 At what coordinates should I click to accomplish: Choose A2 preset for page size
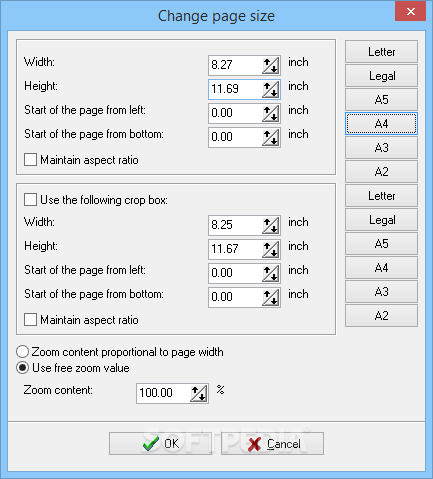[381, 172]
